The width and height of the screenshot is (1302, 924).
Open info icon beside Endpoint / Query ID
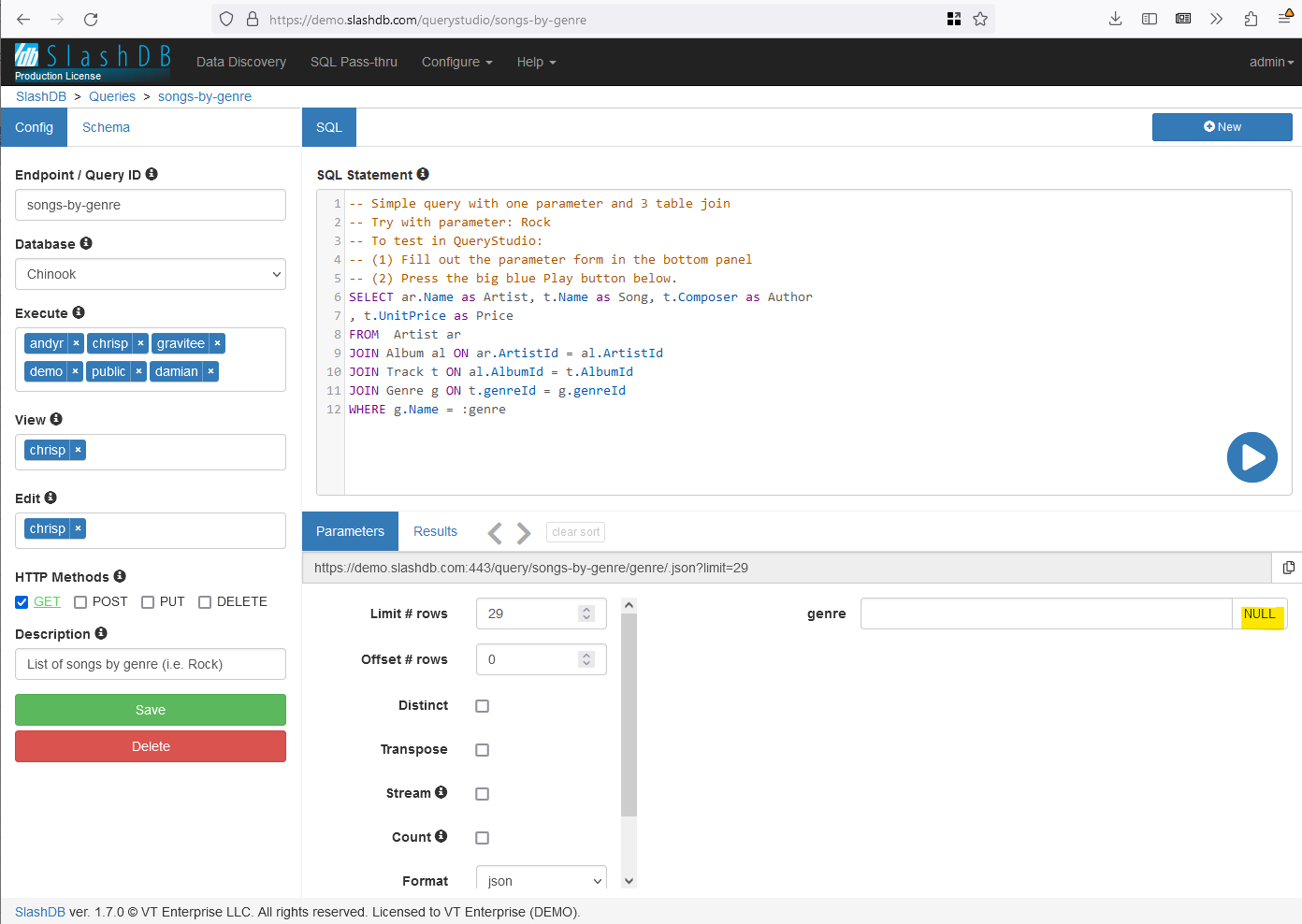pyautogui.click(x=152, y=174)
